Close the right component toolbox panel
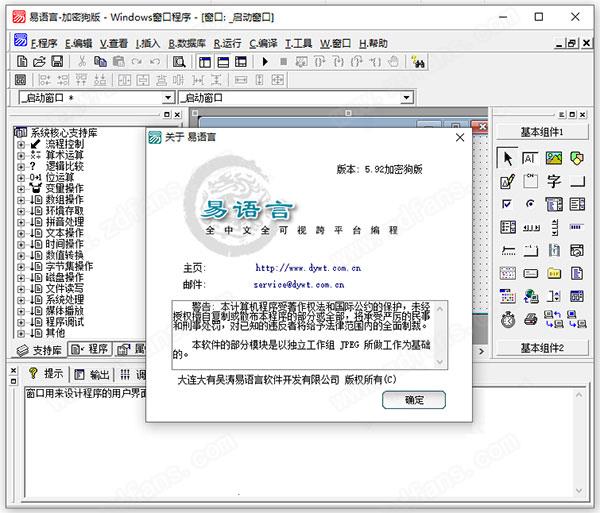The width and height of the screenshot is (600, 513). pyautogui.click(x=582, y=114)
